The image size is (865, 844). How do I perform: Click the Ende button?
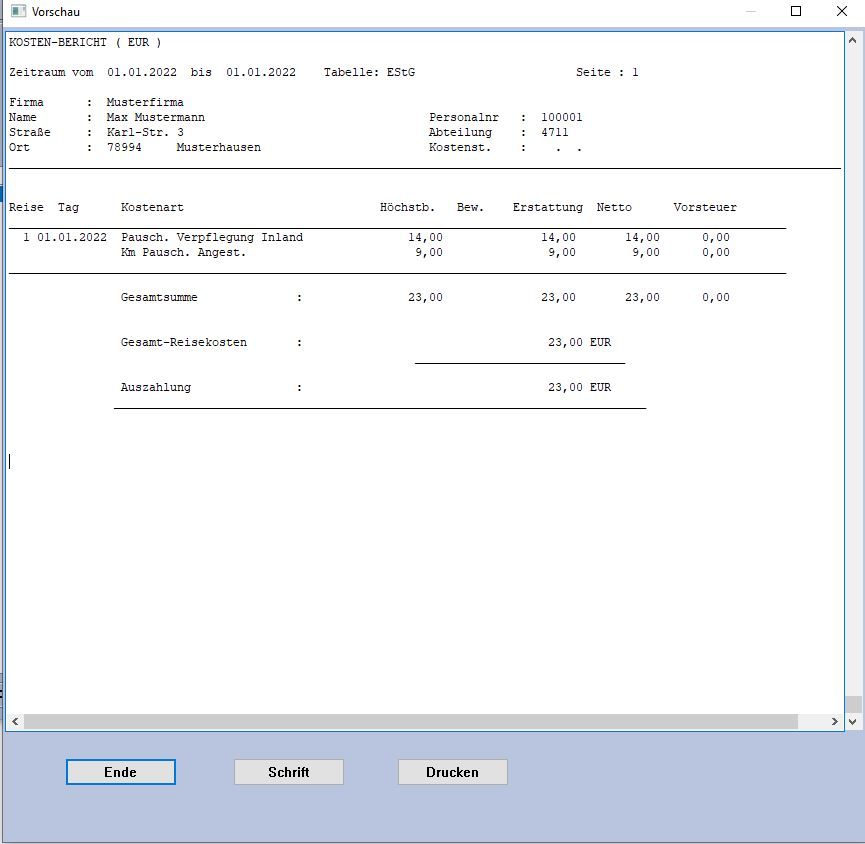pyautogui.click(x=121, y=772)
